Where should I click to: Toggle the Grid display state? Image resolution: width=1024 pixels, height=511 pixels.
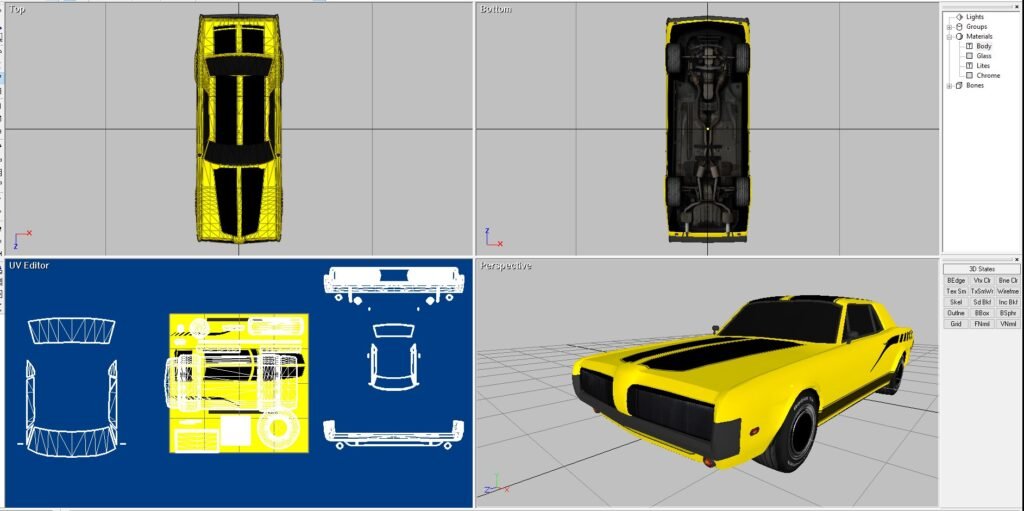tap(956, 324)
